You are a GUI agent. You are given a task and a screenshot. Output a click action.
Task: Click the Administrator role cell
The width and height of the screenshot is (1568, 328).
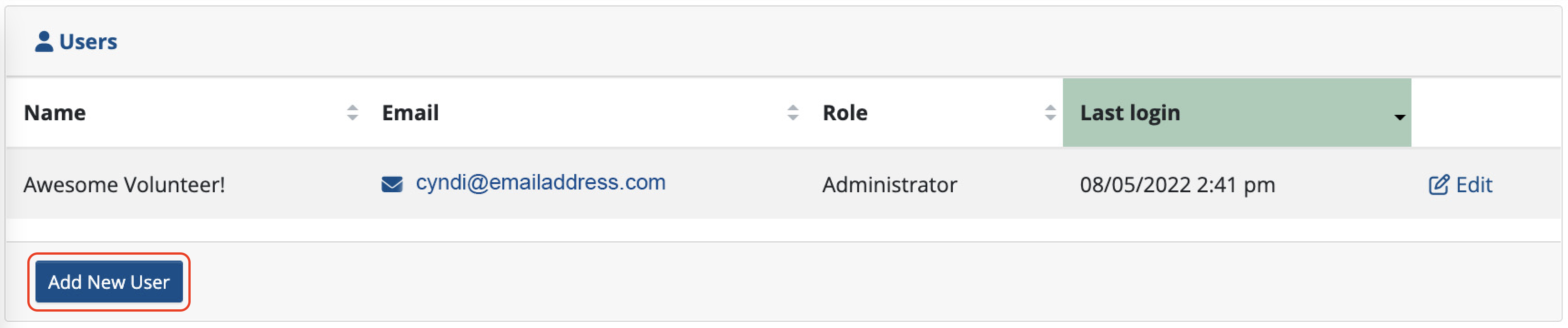tap(889, 185)
